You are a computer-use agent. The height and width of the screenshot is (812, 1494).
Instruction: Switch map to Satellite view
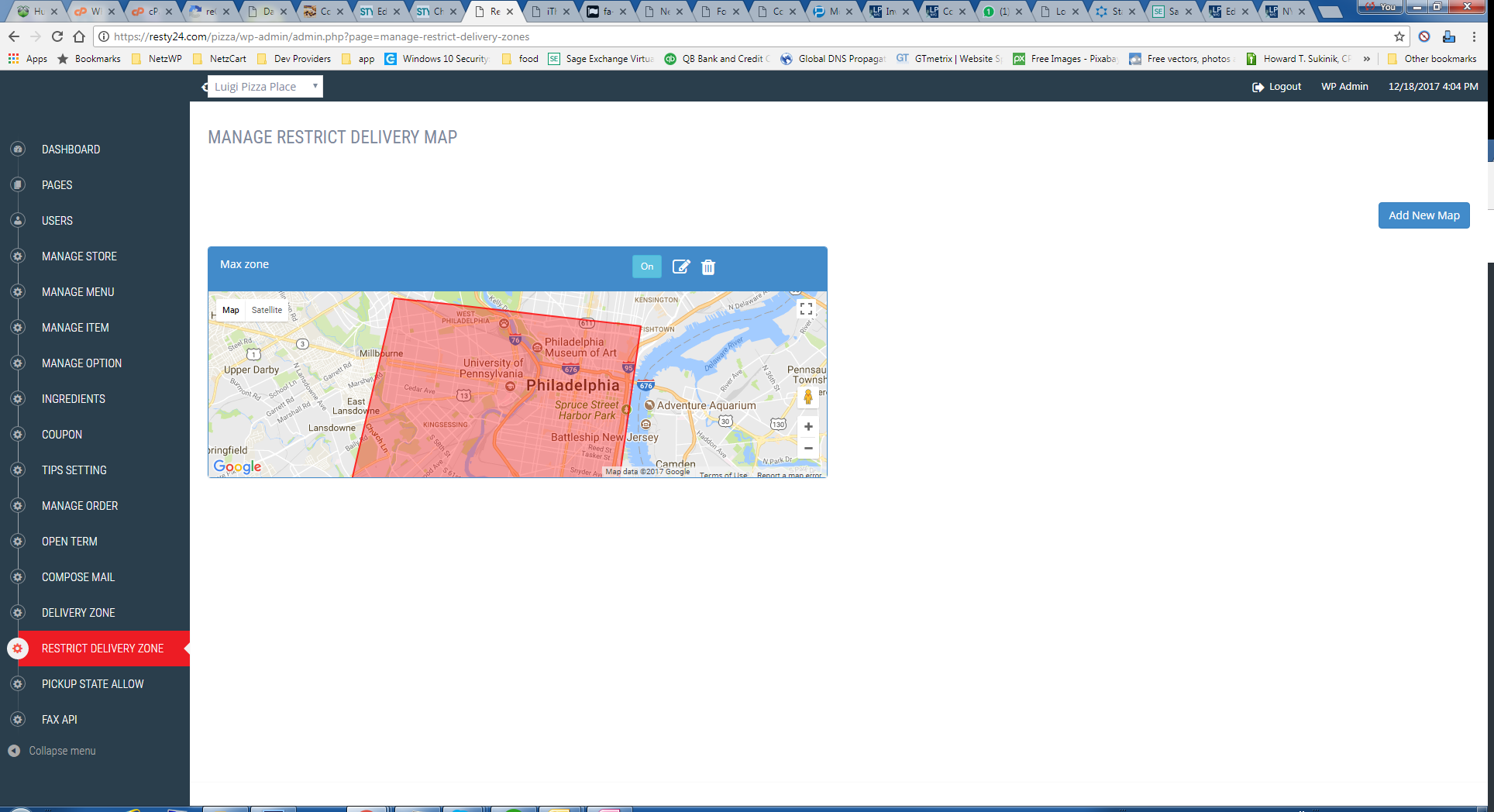[267, 310]
